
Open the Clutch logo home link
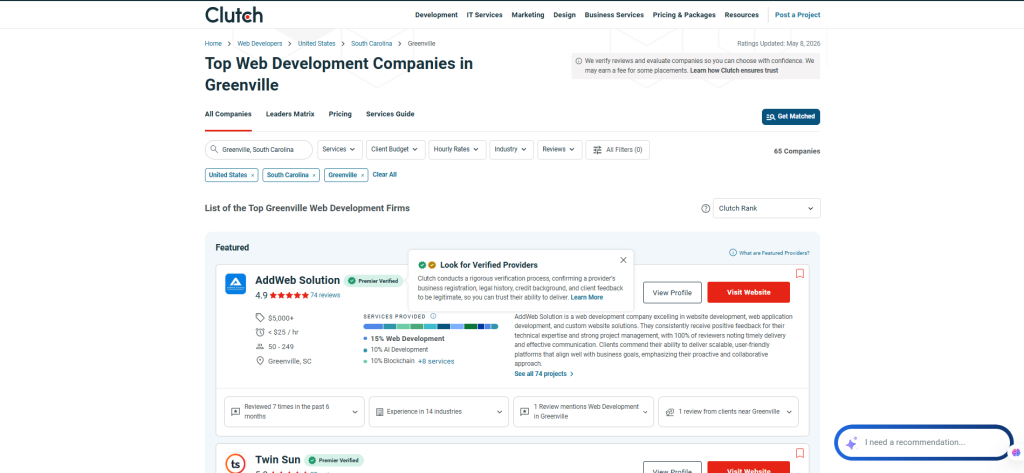click(234, 14)
